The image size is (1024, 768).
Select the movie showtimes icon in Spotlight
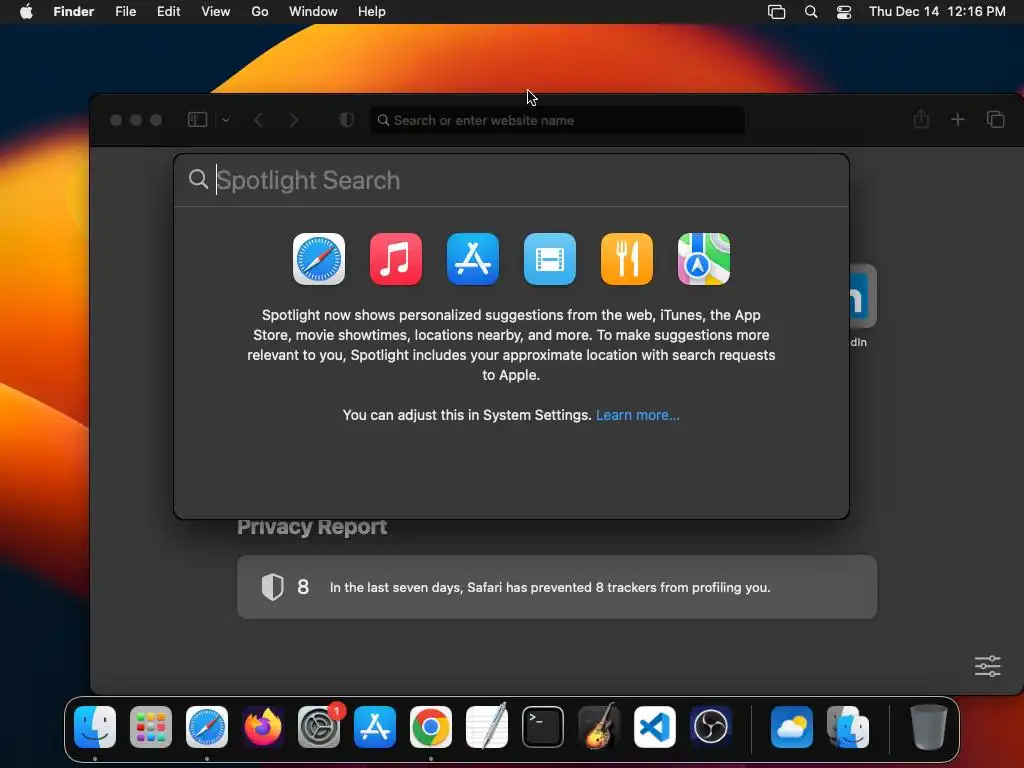550,259
